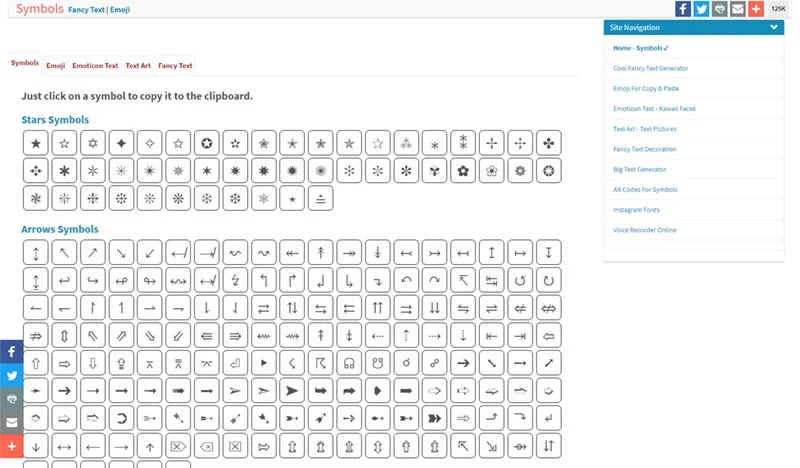Copy the X inside a square box symbol
Screen dimensions: 800x468
coord(235,446)
